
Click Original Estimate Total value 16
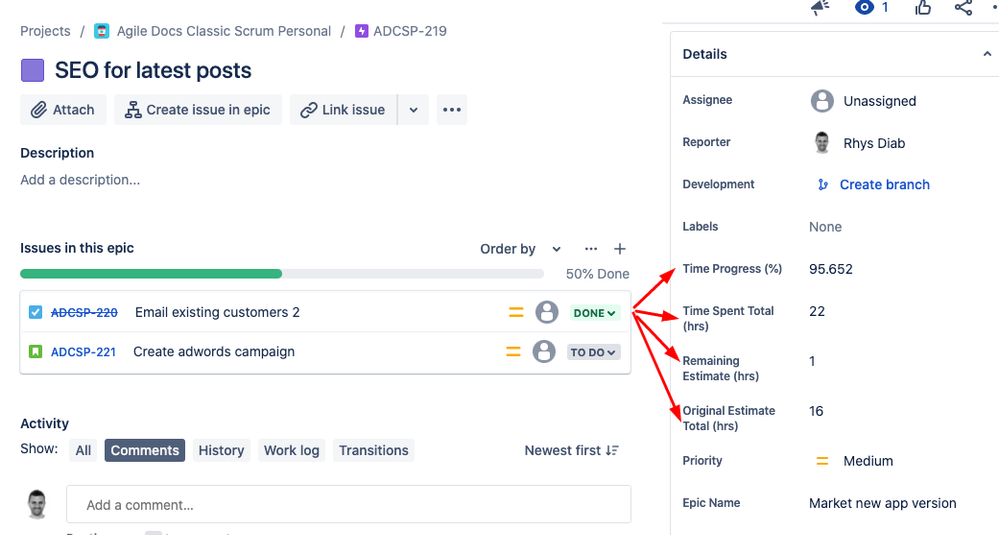(x=816, y=411)
